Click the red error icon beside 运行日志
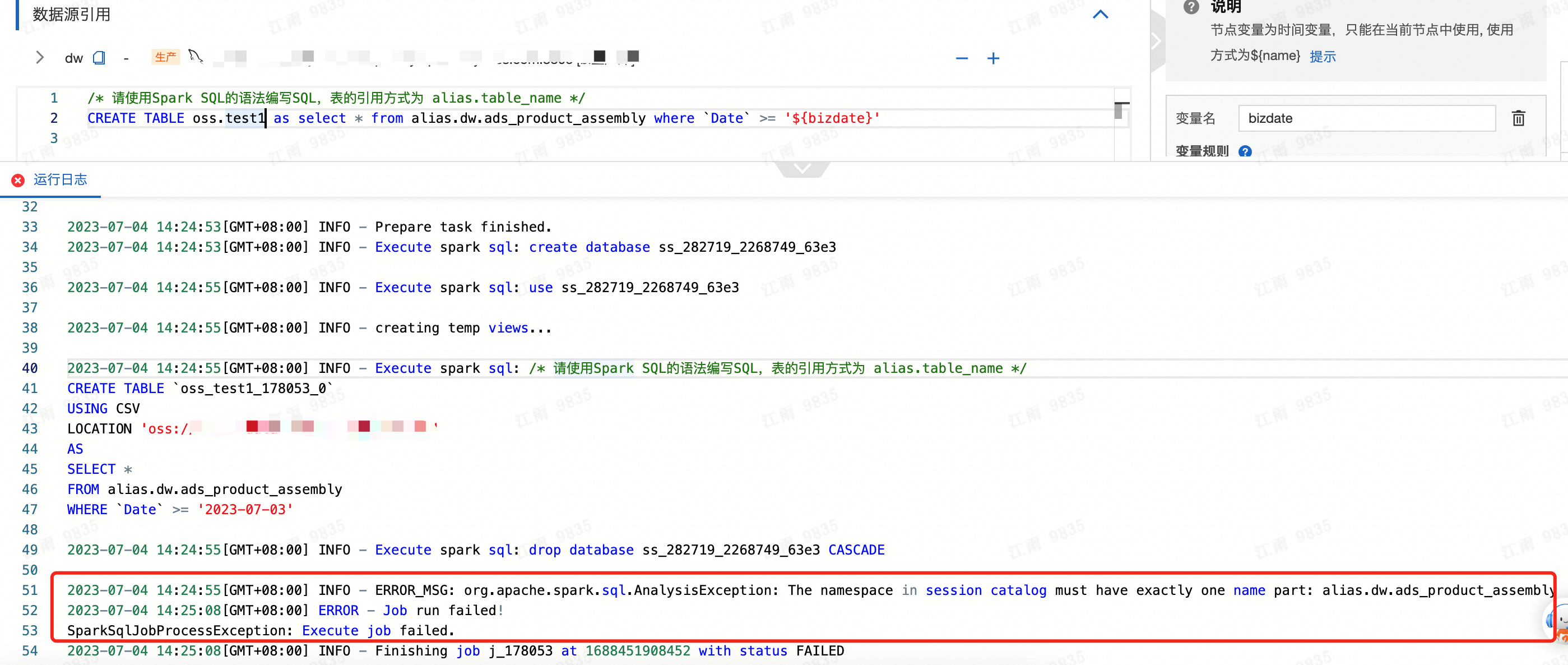Viewport: 1568px width, 665px height. tap(17, 180)
